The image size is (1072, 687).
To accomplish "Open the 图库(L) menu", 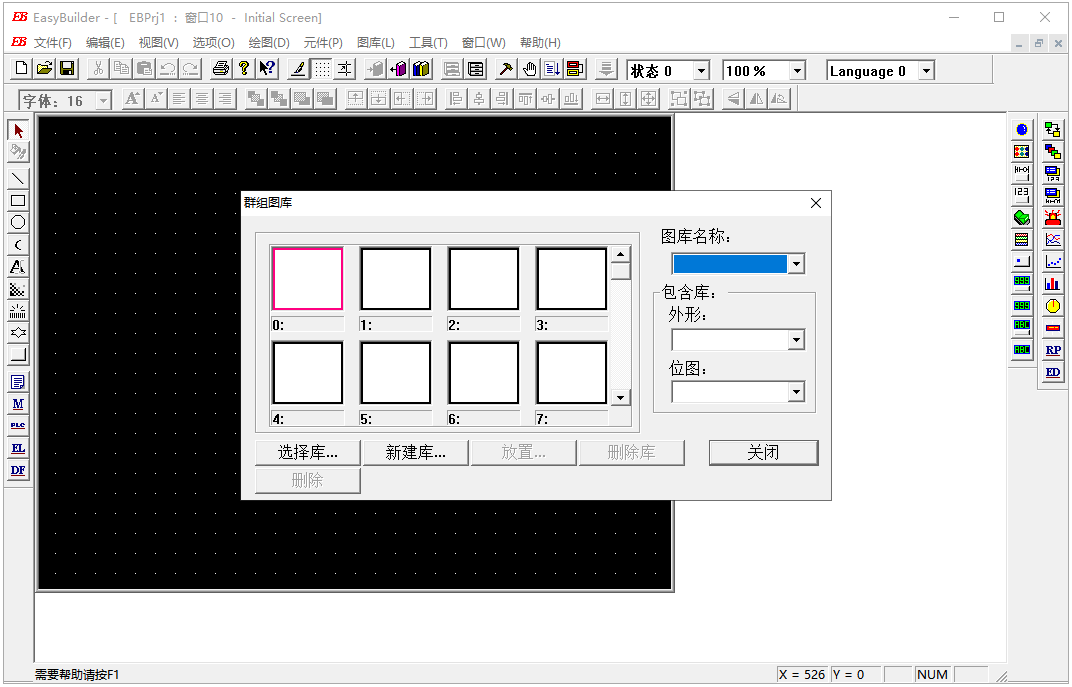I will pos(374,42).
